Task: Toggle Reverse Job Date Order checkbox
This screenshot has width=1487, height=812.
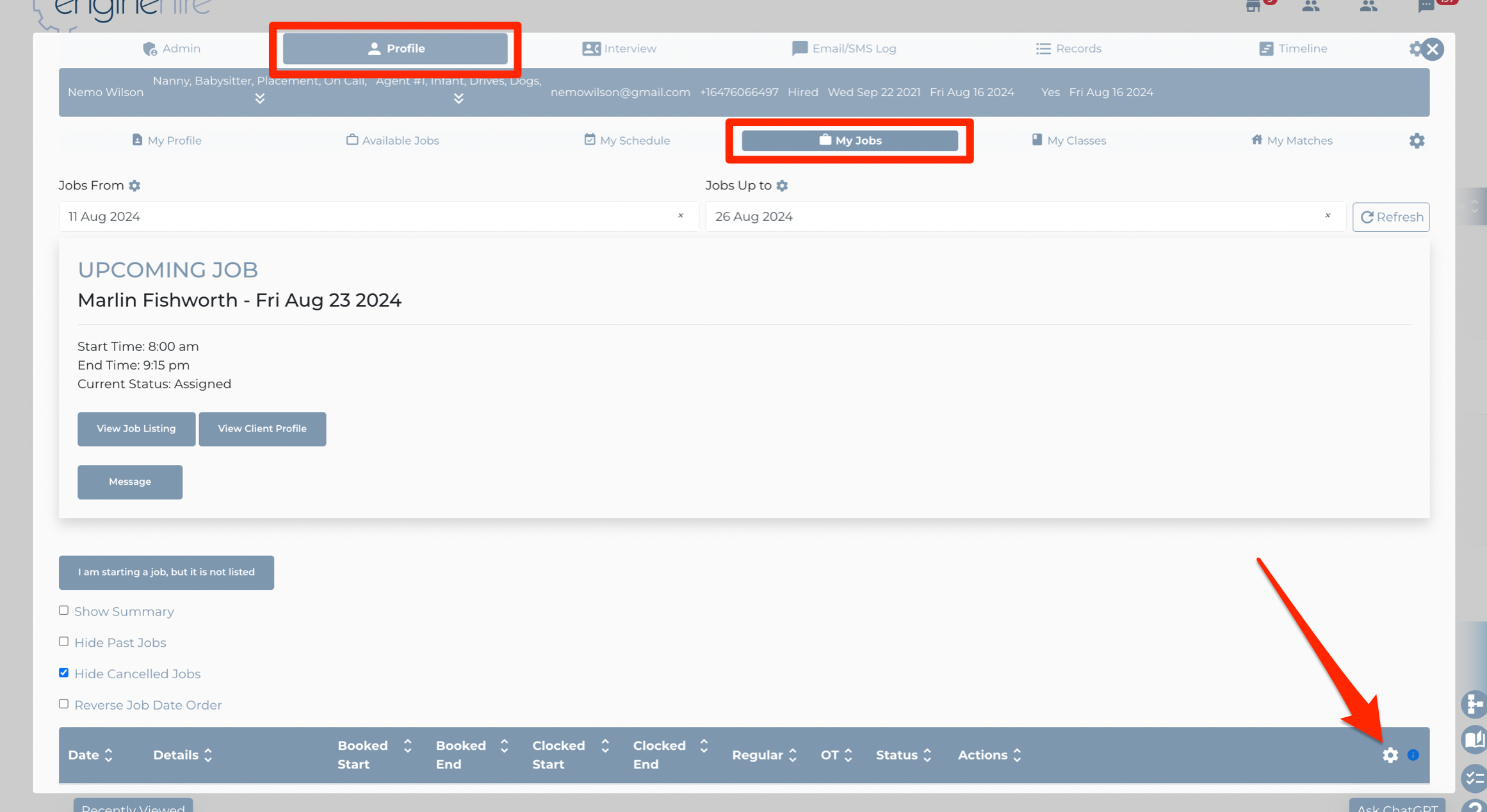Action: (63, 704)
